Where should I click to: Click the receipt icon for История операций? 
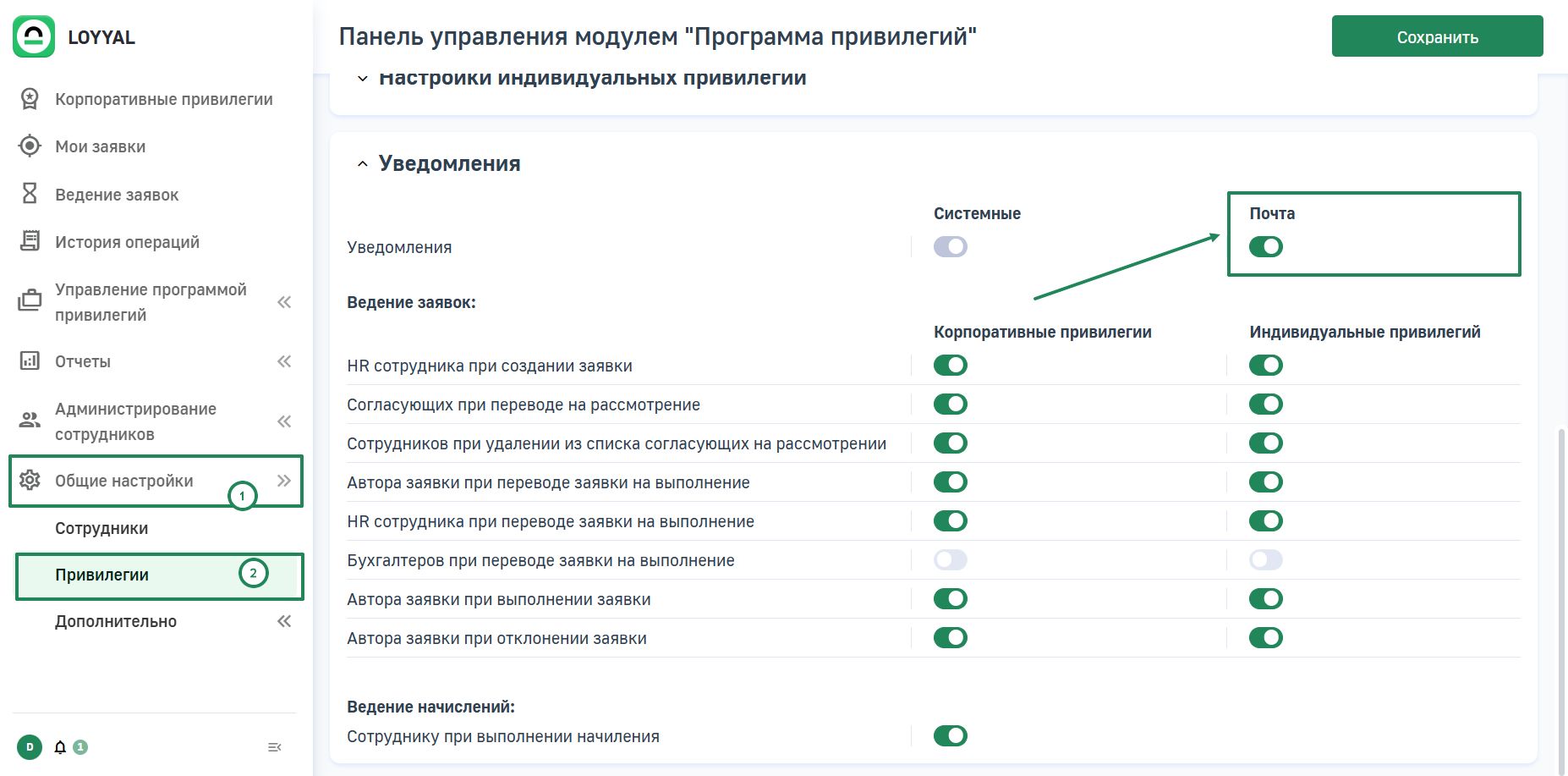click(x=30, y=242)
